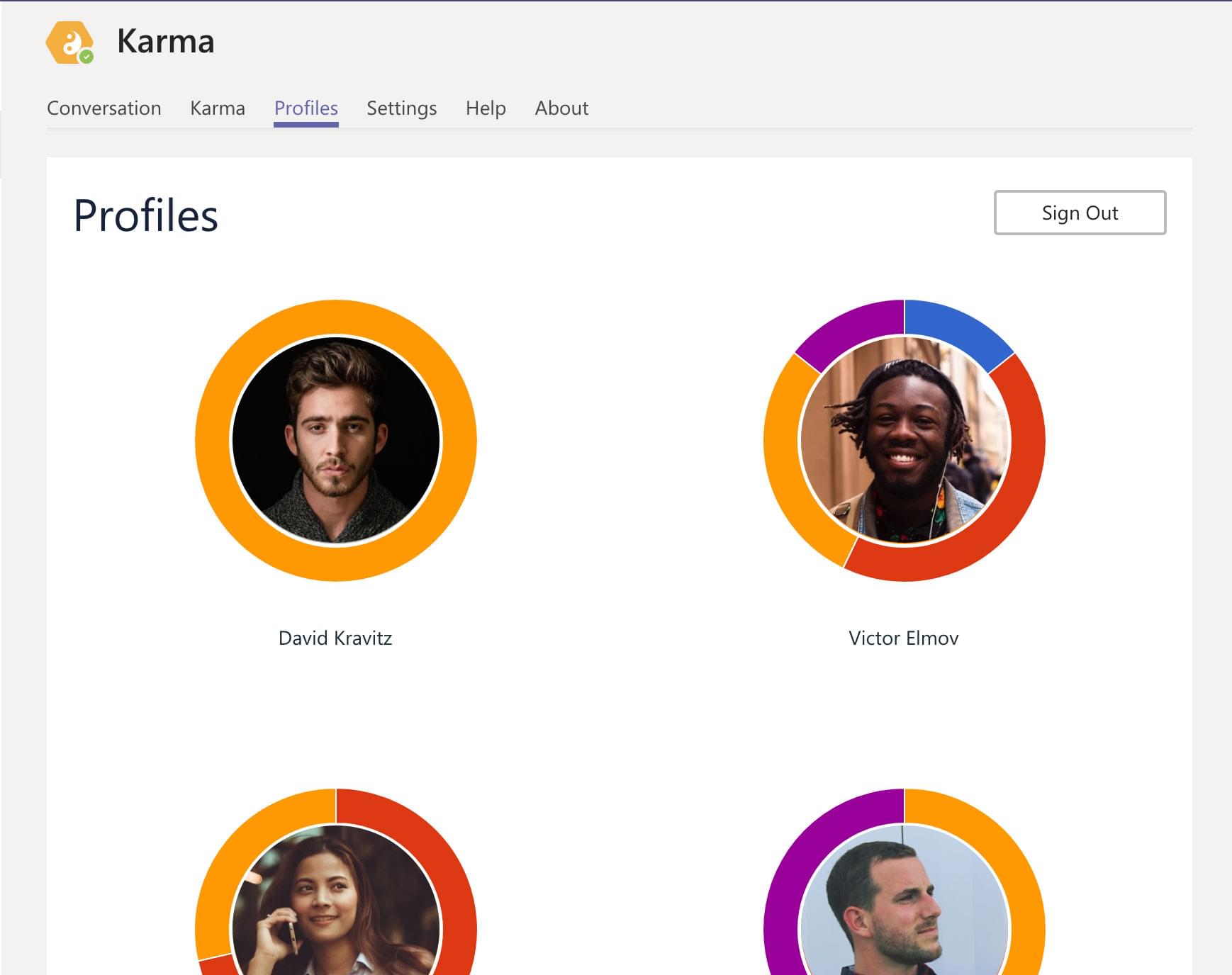Open the Help tab

coord(485,108)
